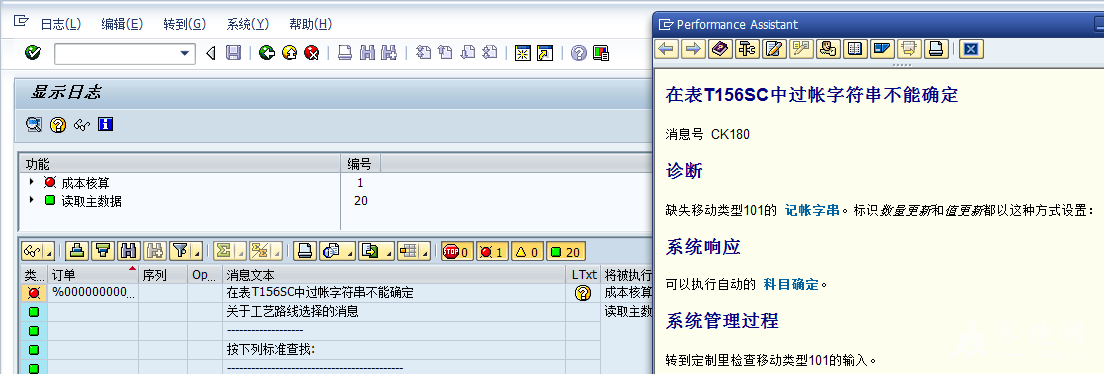Click the Find Next binoculars-plus icon, top toolbar
Viewport: 1104px width, 374px height.
pos(389,53)
